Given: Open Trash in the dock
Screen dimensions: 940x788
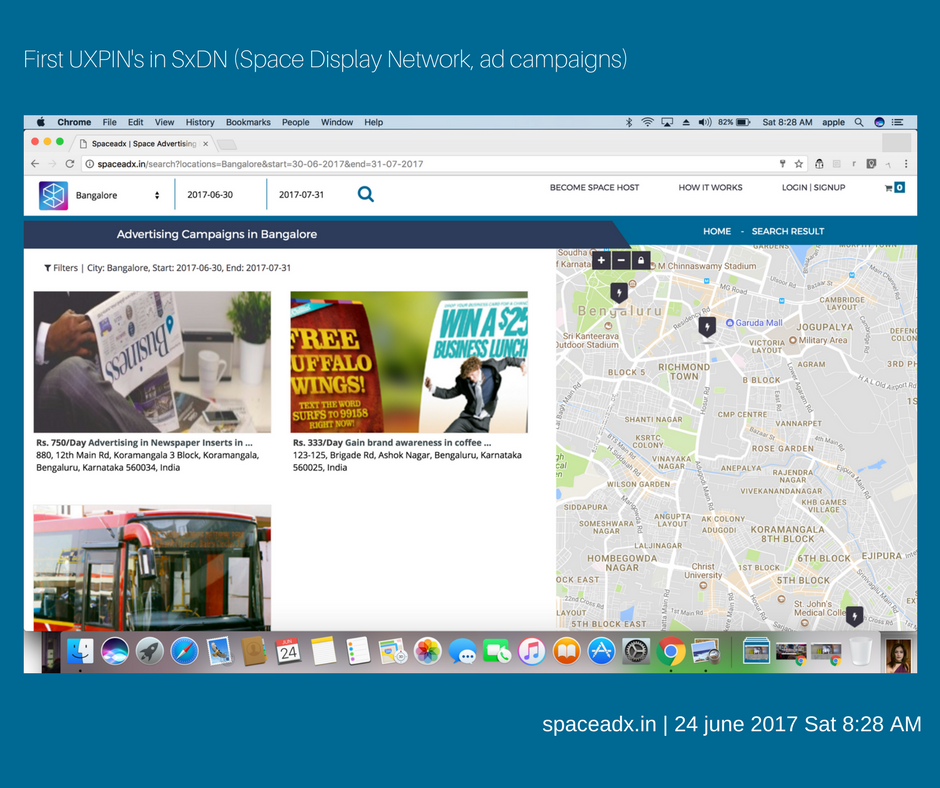Looking at the screenshot, I should coord(861,651).
